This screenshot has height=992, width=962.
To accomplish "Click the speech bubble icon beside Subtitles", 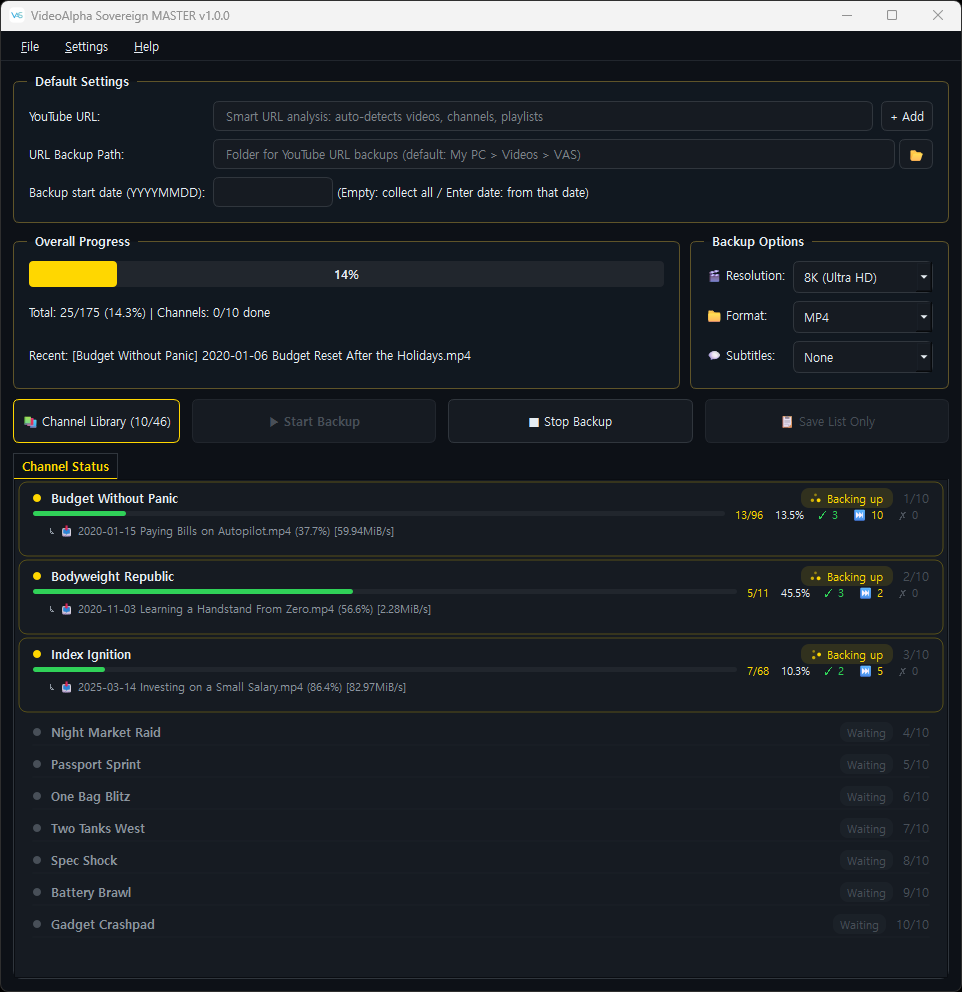I will click(x=714, y=356).
